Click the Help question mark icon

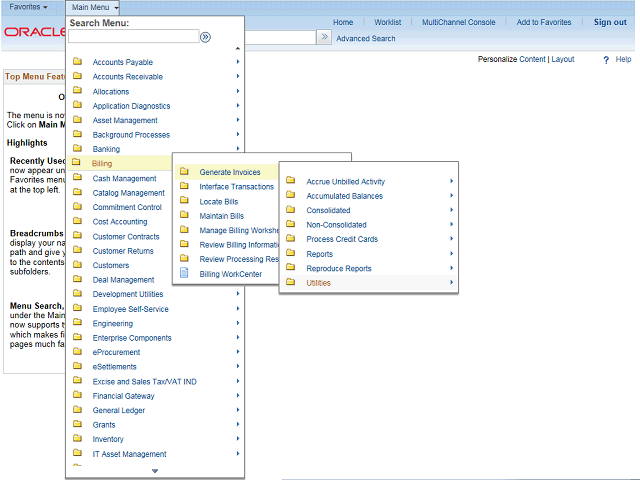point(606,60)
